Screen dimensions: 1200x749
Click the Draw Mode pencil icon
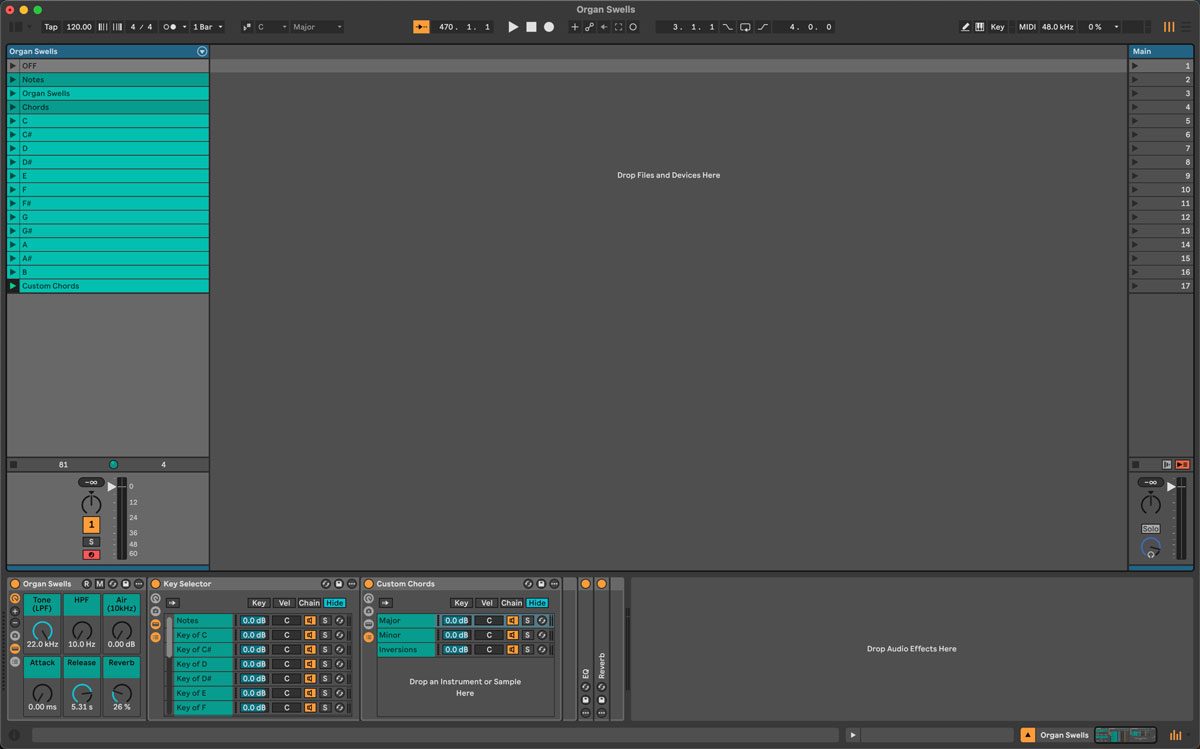pyautogui.click(x=966, y=27)
